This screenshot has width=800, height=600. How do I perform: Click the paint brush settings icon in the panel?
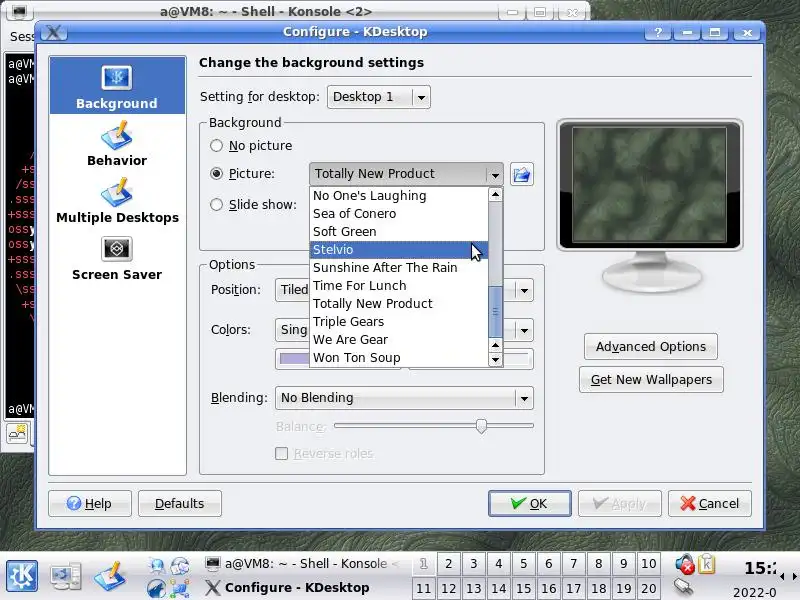[x=110, y=576]
